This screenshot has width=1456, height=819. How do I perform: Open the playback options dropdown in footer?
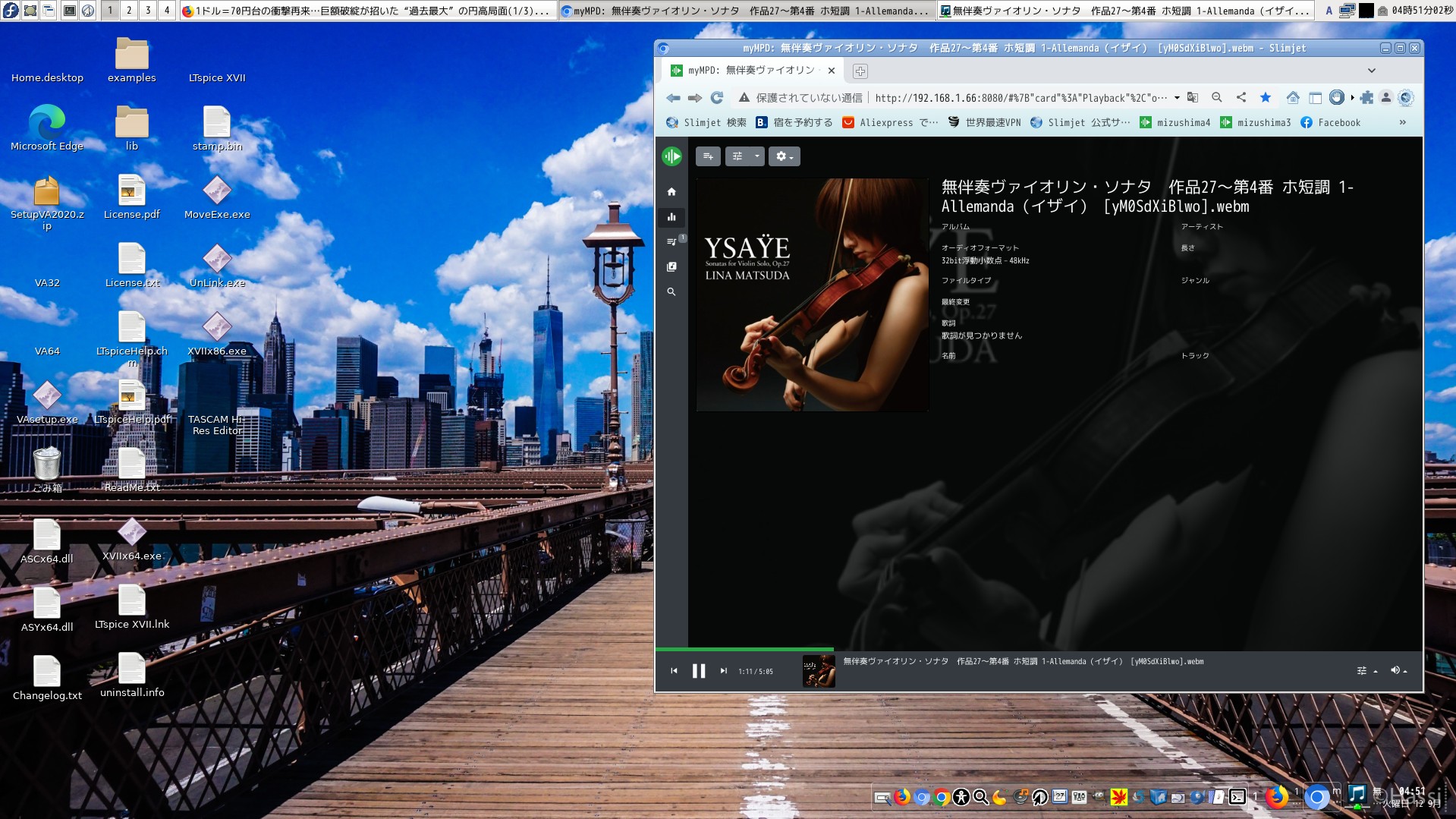pos(1366,670)
